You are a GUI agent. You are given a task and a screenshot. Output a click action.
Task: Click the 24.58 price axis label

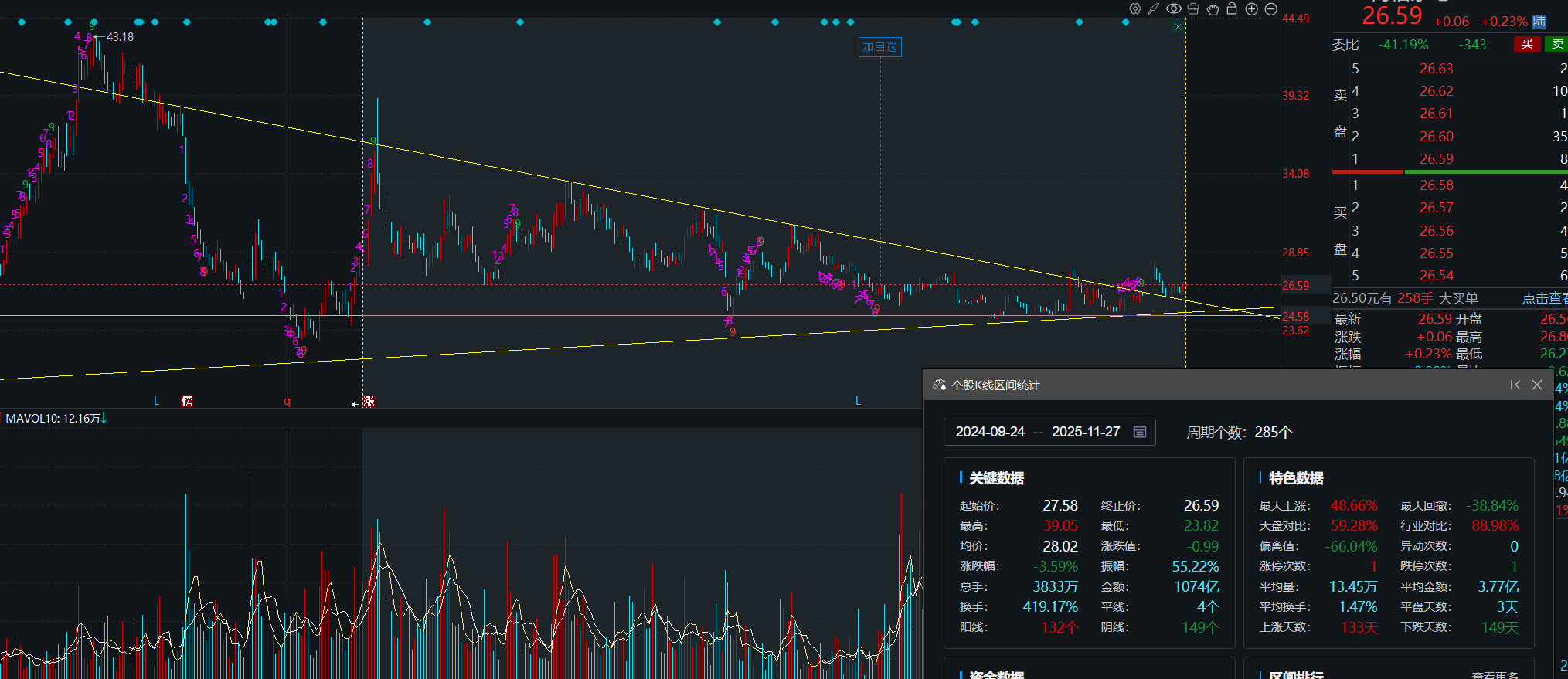tap(1296, 317)
